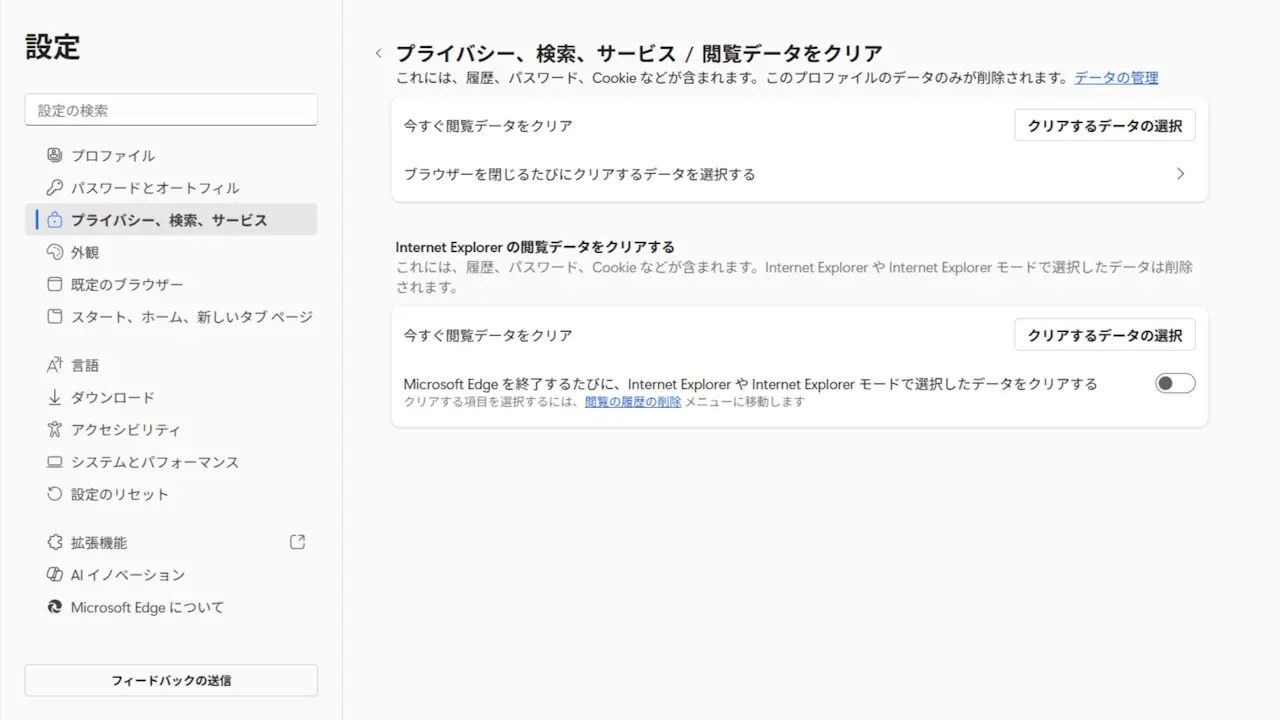Click the 設定の検索 search field
1280x720 pixels.
[x=171, y=110]
